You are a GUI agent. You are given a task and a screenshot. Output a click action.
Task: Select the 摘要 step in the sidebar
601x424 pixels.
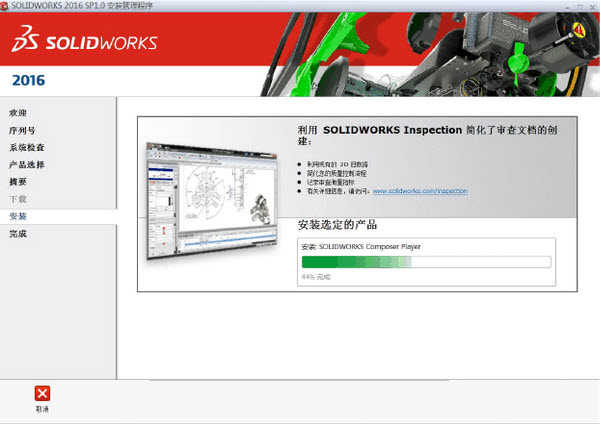(x=18, y=182)
